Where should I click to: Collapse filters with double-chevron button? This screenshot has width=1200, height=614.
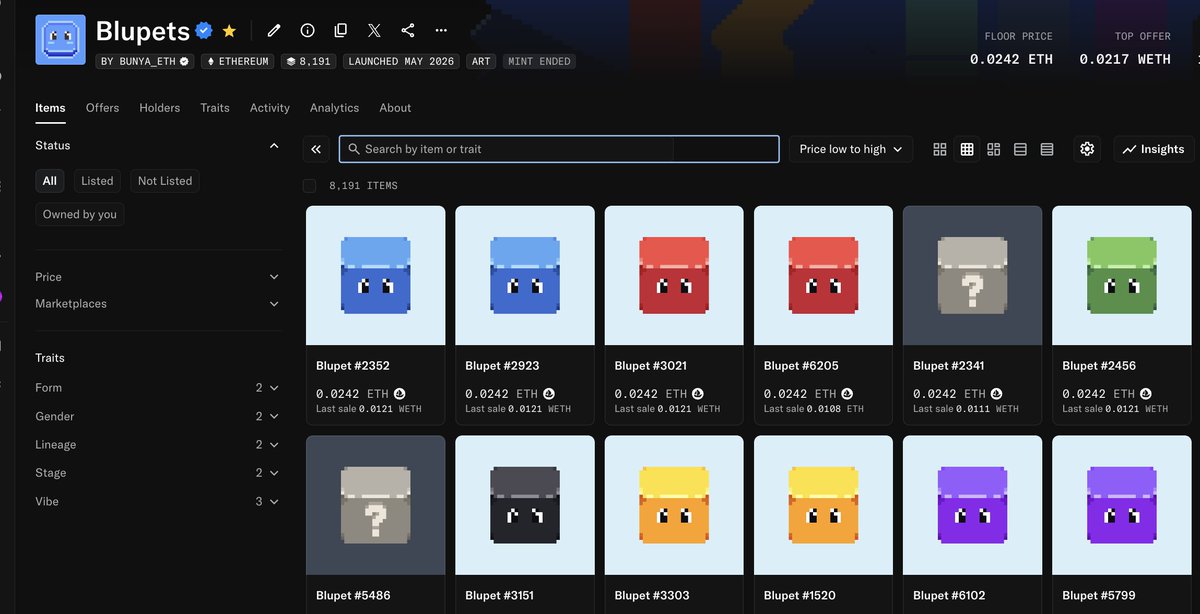(x=316, y=149)
